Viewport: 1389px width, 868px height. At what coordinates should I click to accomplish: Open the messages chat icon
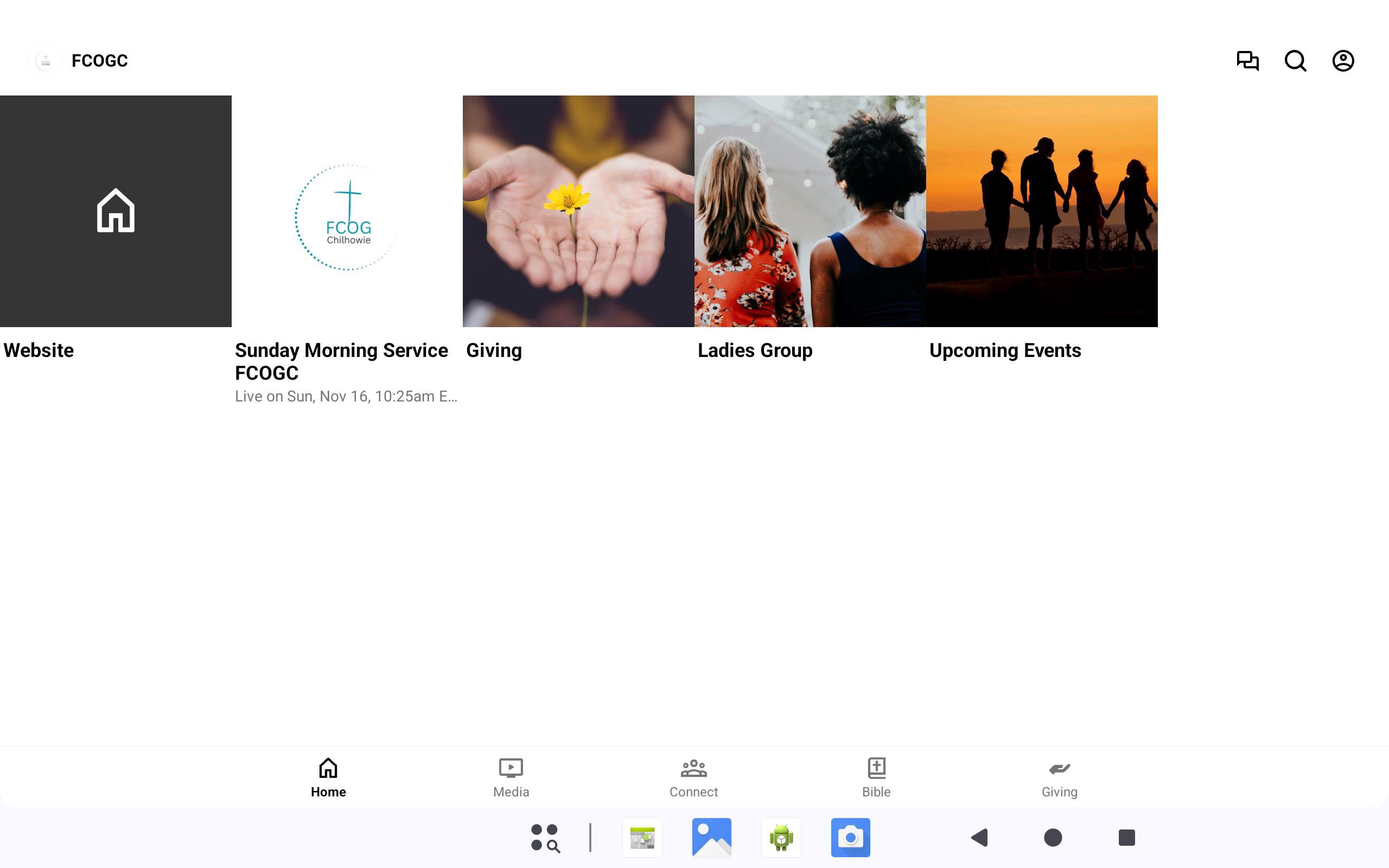click(1247, 60)
